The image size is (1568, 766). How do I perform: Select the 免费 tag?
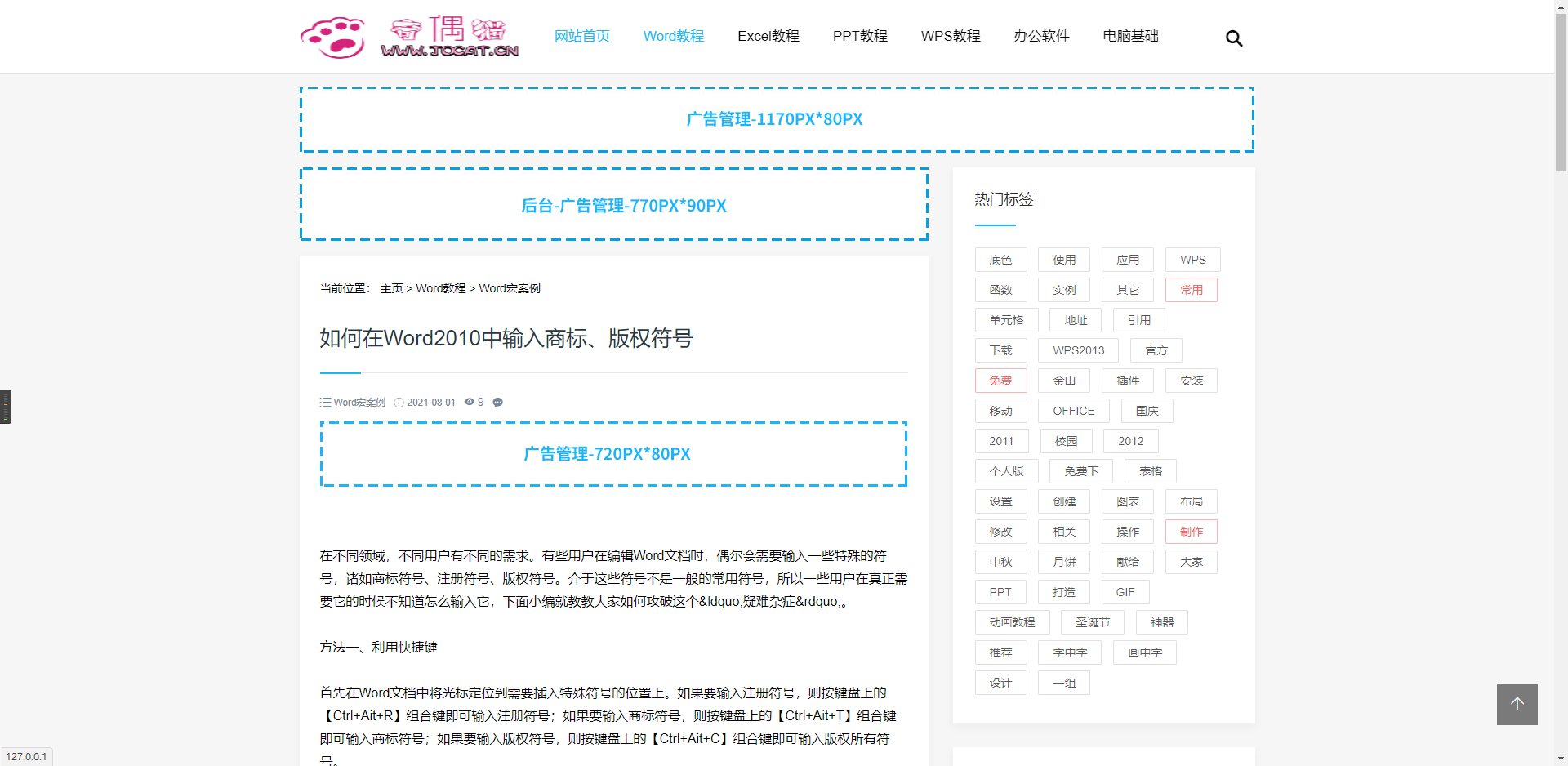pyautogui.click(x=1000, y=381)
